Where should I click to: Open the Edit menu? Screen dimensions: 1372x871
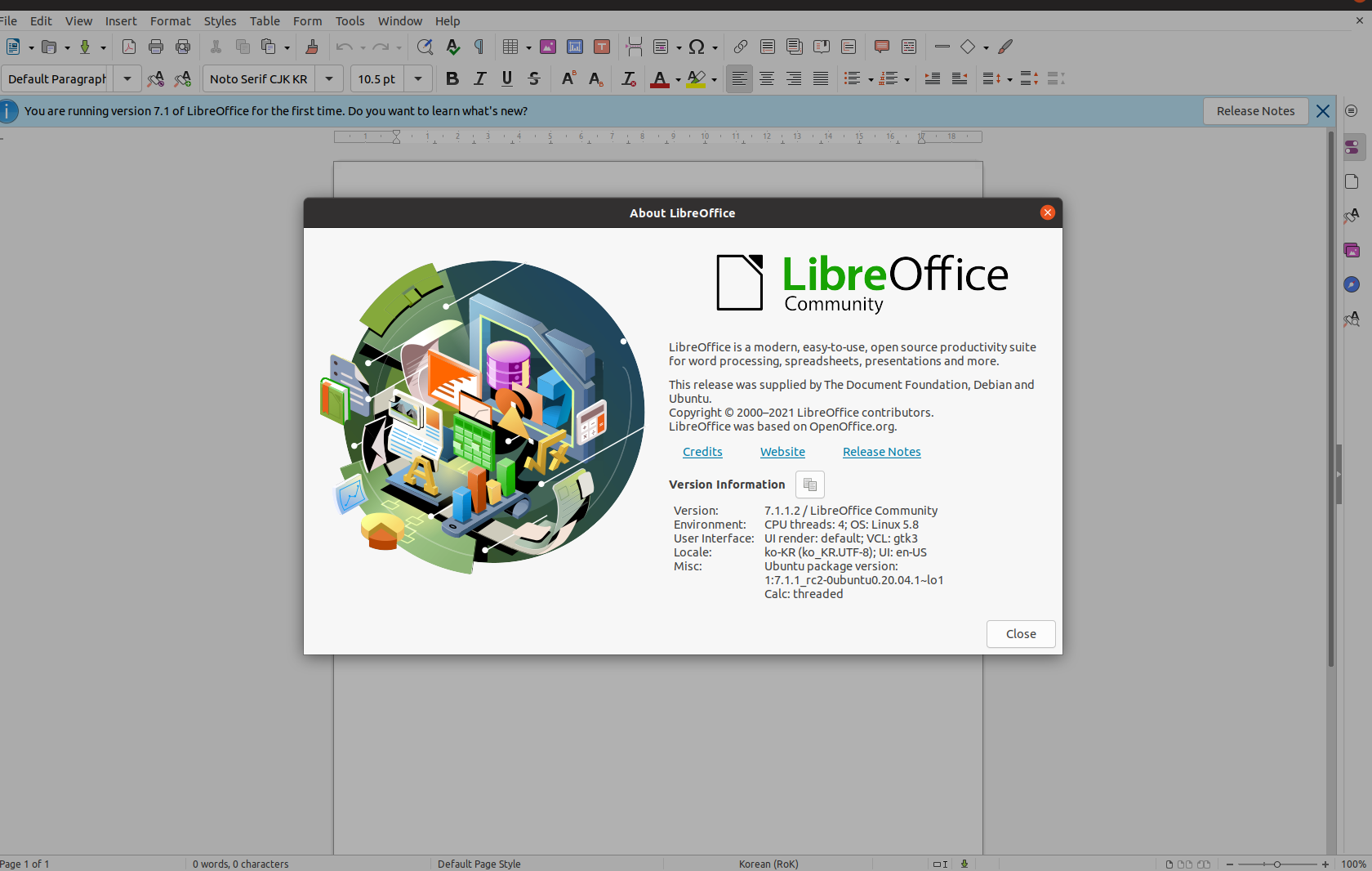click(41, 20)
